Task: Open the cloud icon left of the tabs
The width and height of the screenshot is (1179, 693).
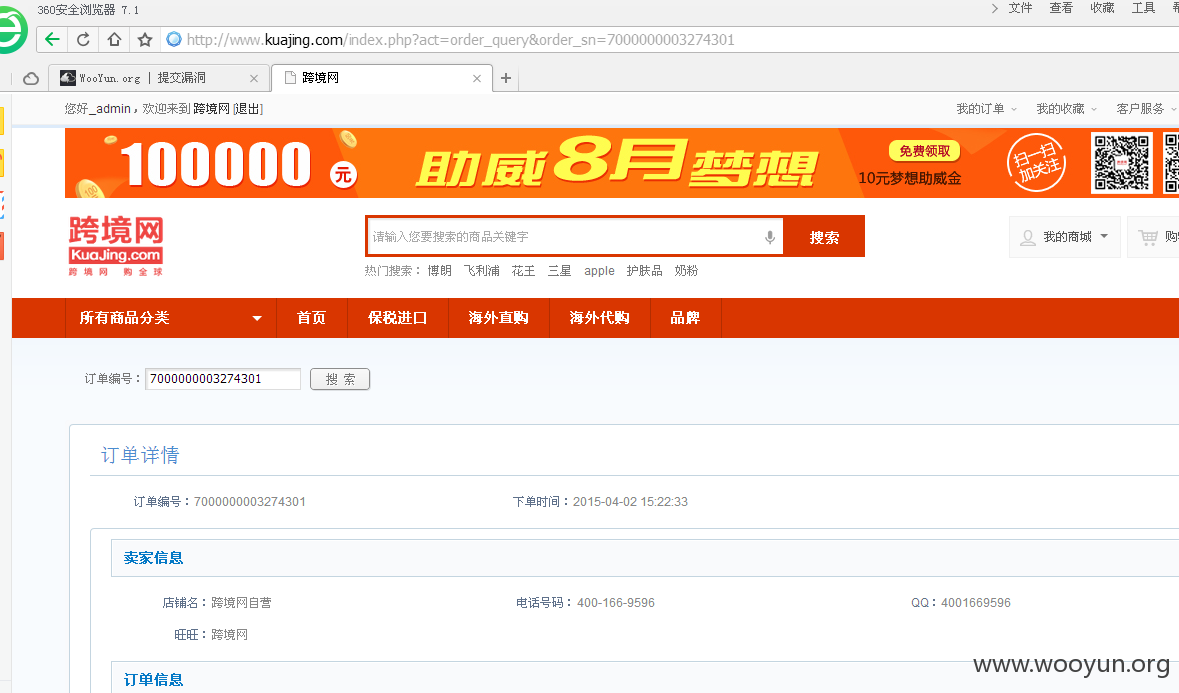Action: 31,78
